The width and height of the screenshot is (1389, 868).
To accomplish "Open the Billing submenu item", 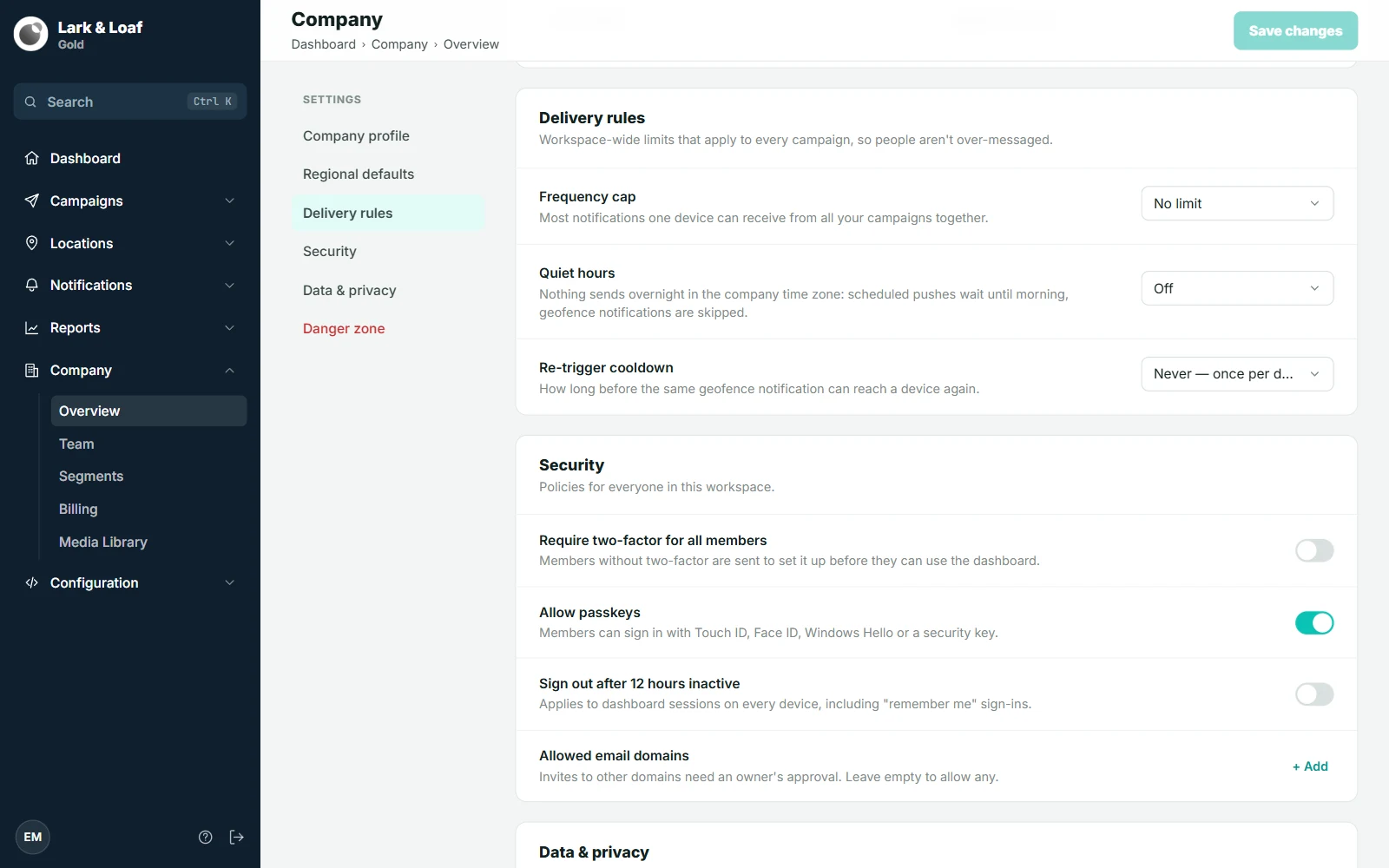I will (x=148, y=509).
